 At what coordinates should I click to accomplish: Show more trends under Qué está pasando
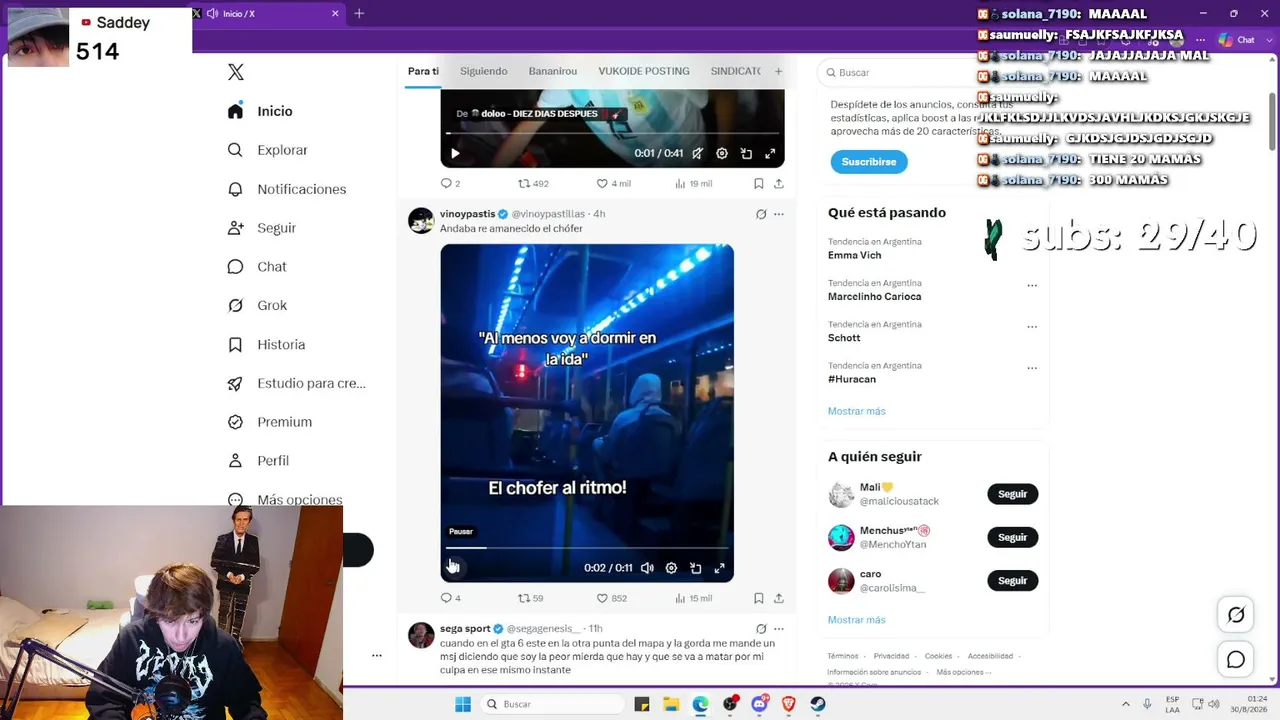click(x=857, y=411)
